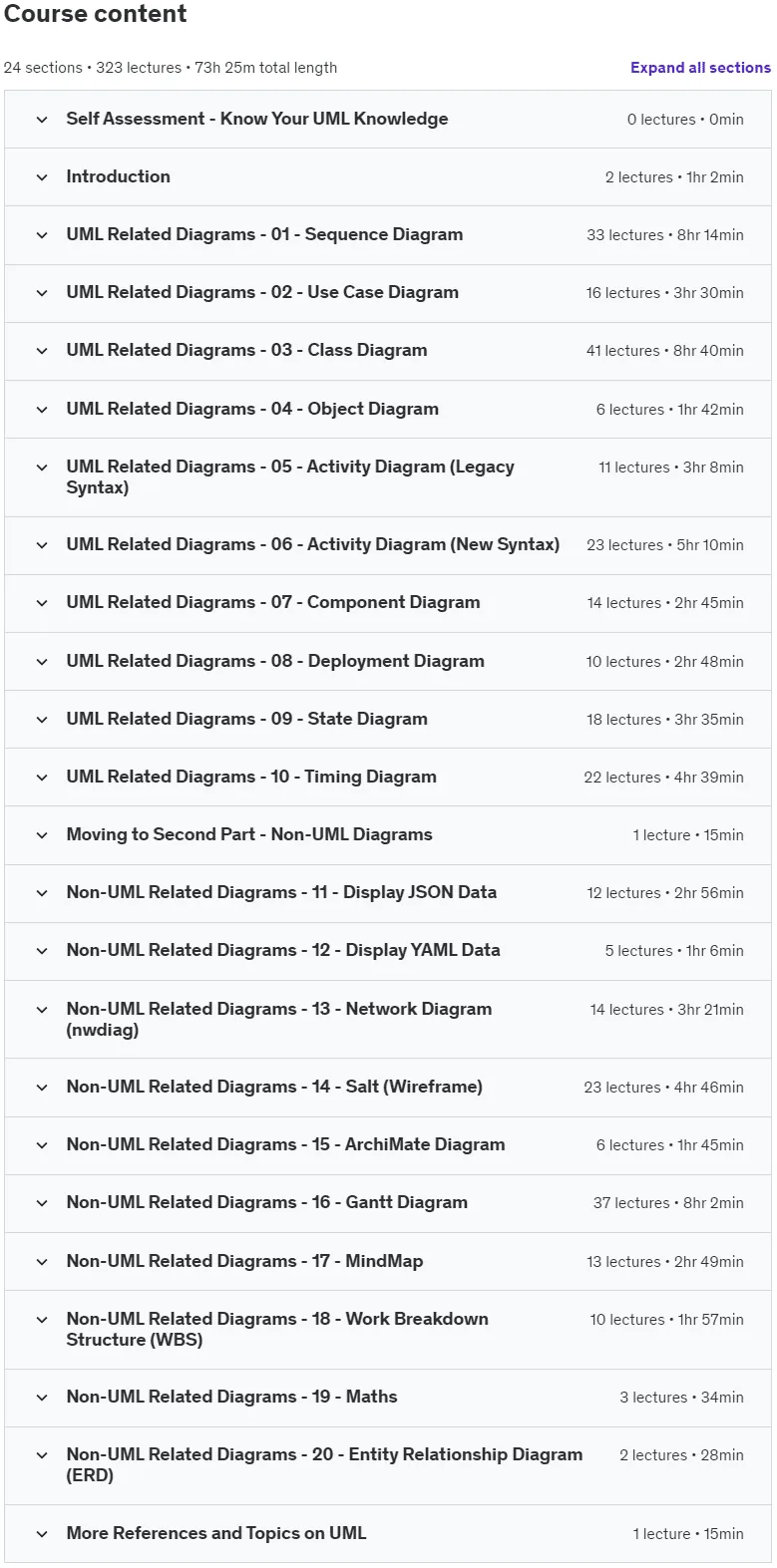Expand chevron for Activity Diagram (New Syntax)

click(x=42, y=545)
